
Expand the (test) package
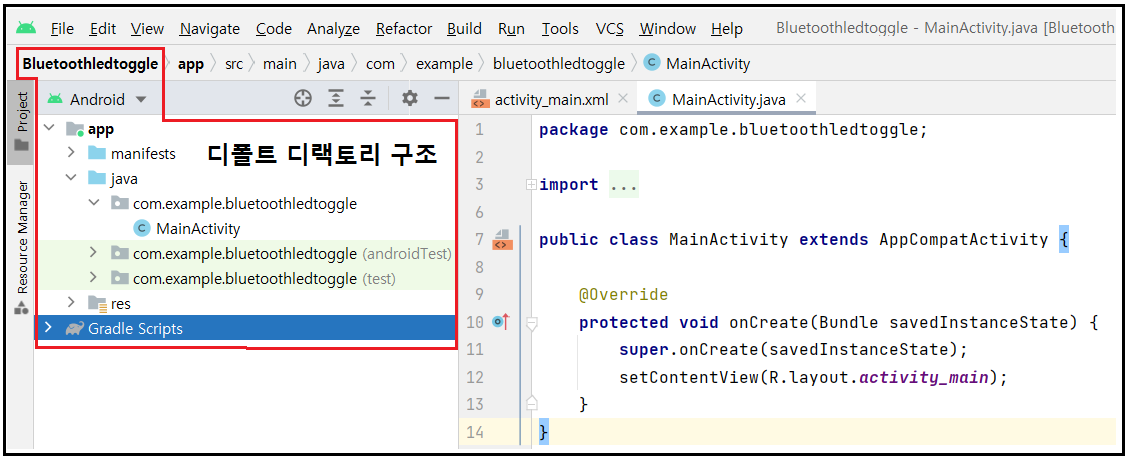pos(93,278)
